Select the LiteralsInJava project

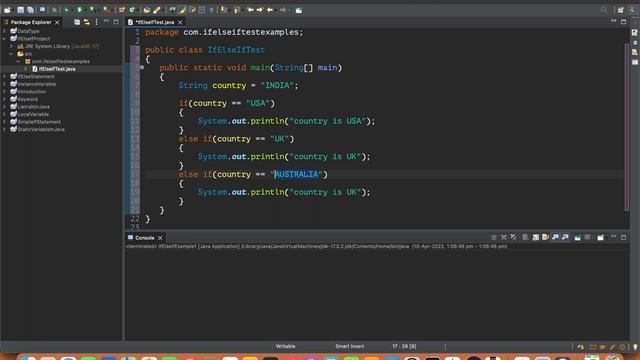click(33, 107)
